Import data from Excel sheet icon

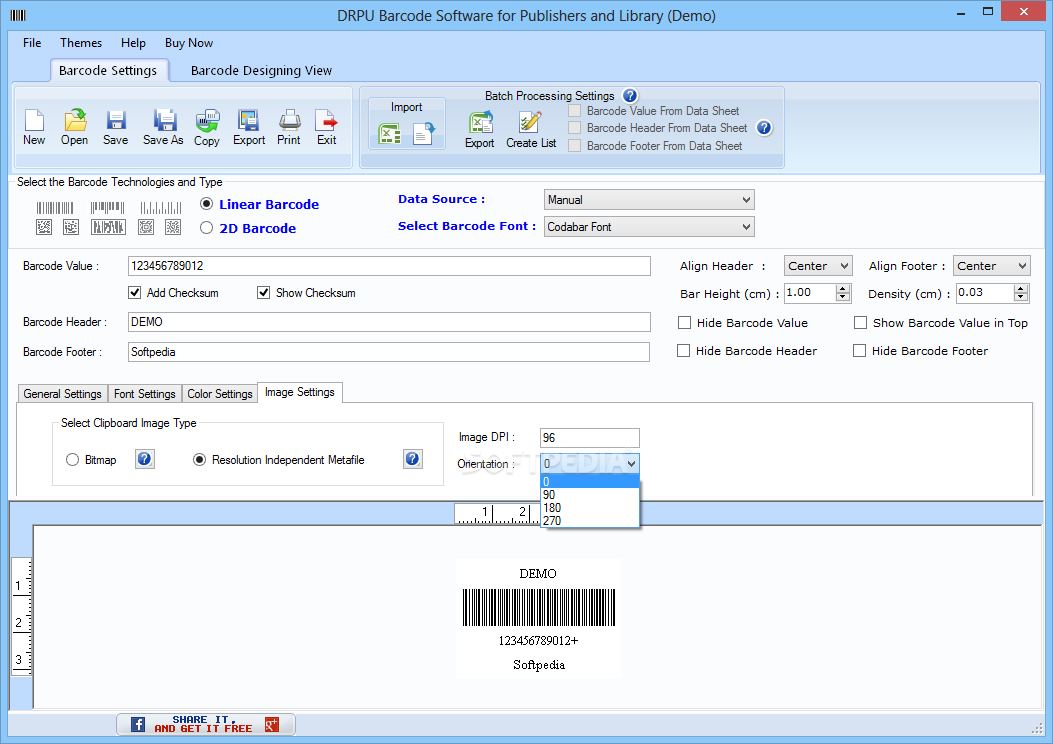pyautogui.click(x=390, y=134)
